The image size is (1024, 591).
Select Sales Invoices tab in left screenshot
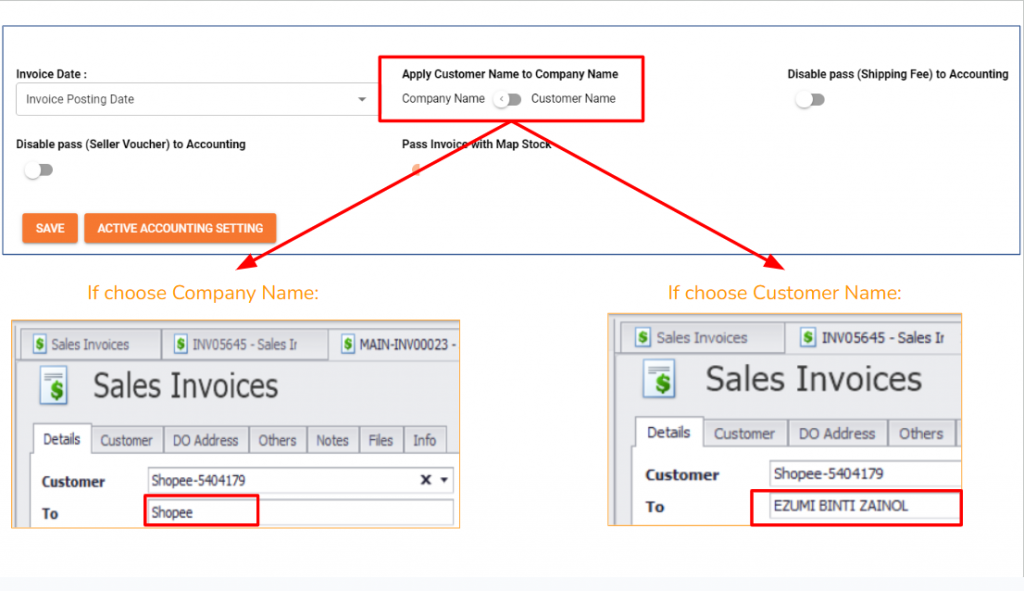click(90, 344)
